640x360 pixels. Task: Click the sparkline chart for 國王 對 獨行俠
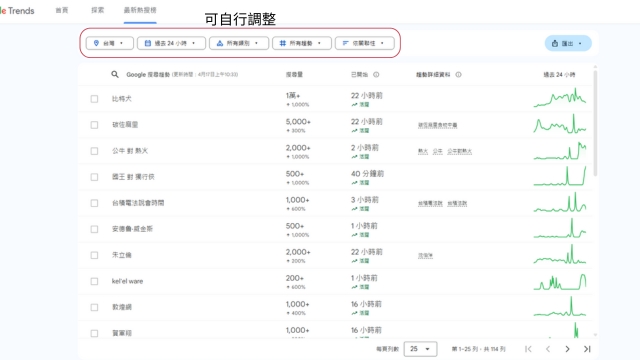point(560,176)
